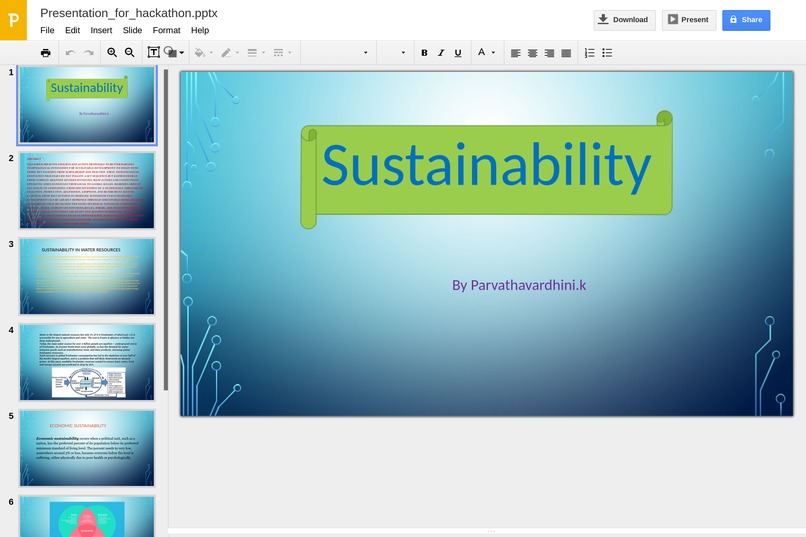Open the Edit menu
Screen dimensions: 806x537
(72, 30)
